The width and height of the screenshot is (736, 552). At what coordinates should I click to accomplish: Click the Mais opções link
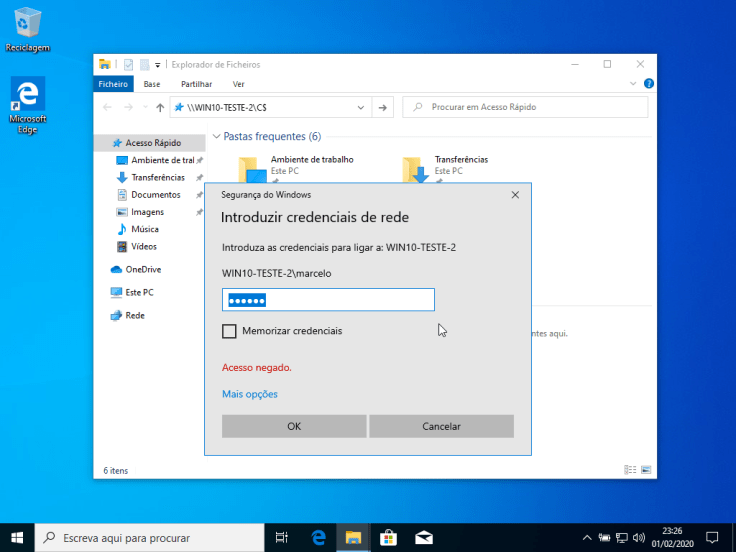click(250, 394)
